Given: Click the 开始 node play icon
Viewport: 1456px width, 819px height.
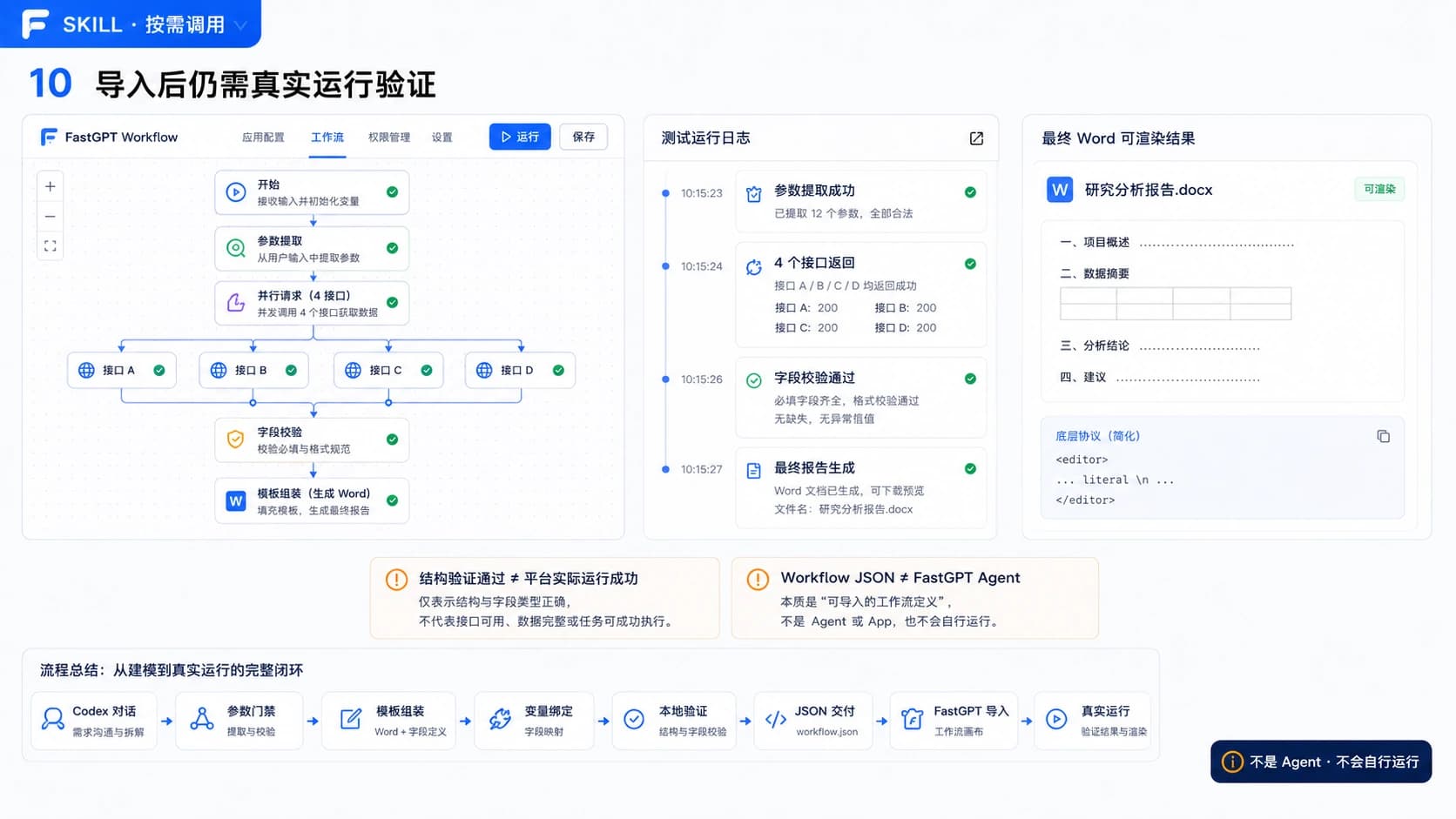Looking at the screenshot, I should (236, 192).
